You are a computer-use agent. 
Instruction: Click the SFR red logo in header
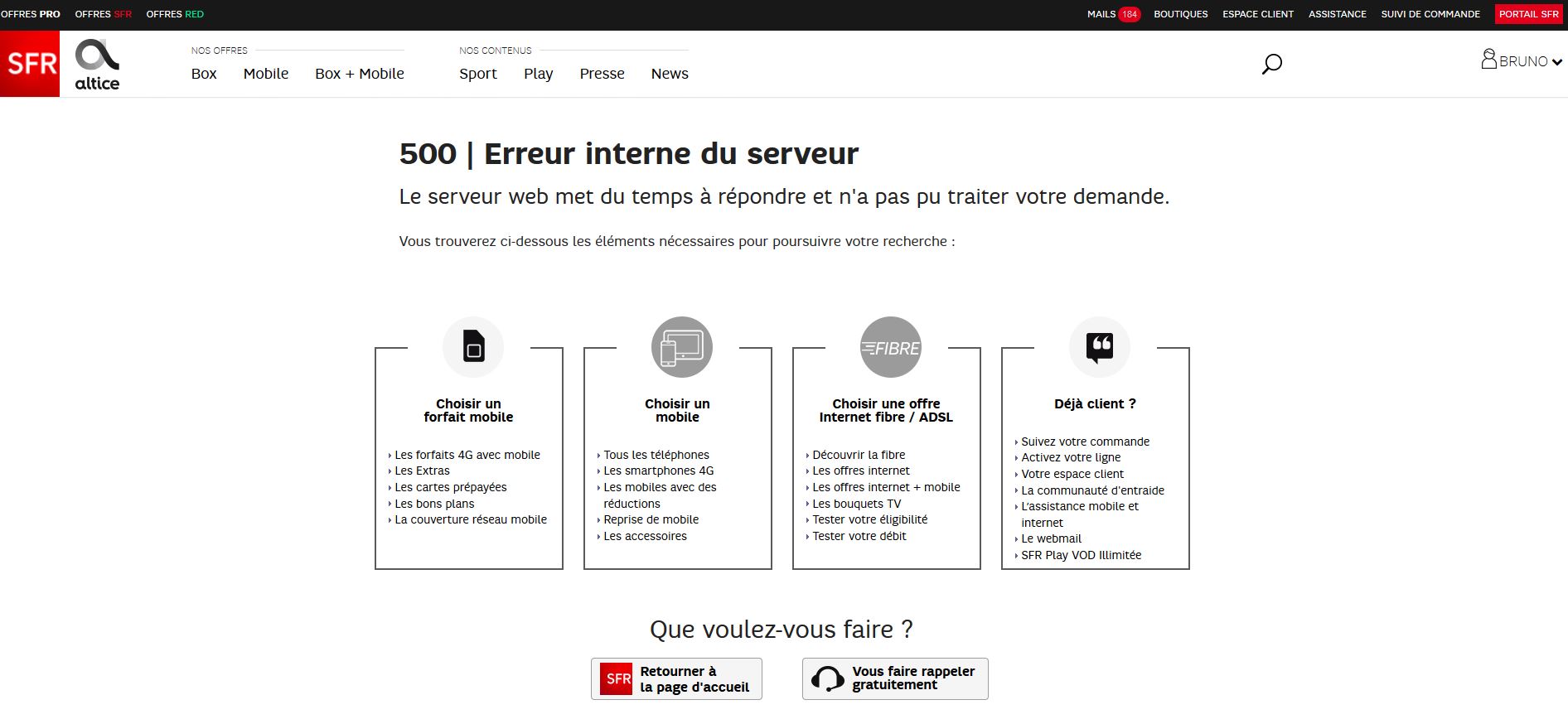pos(30,64)
